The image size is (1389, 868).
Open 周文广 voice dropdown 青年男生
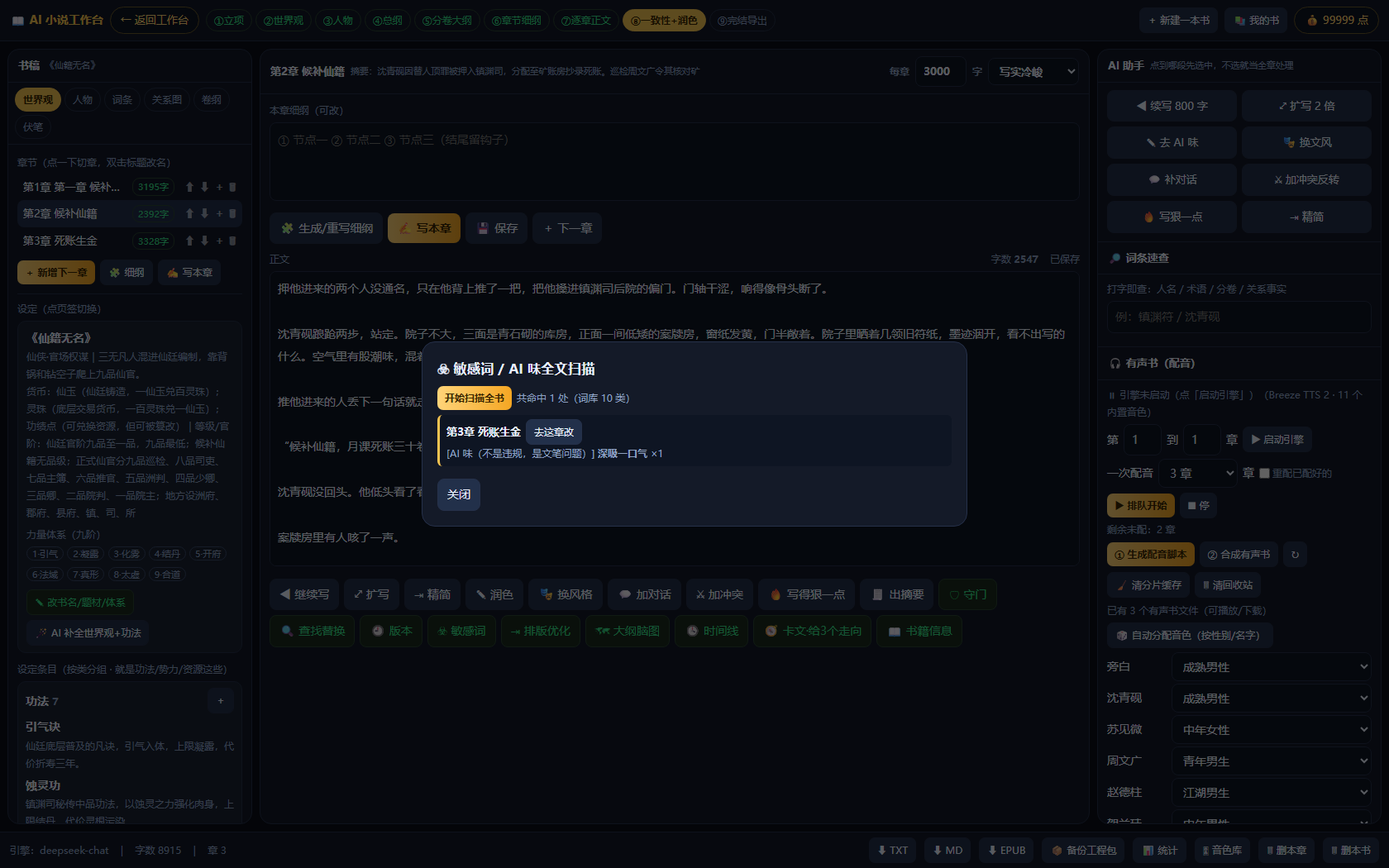coord(1272,761)
